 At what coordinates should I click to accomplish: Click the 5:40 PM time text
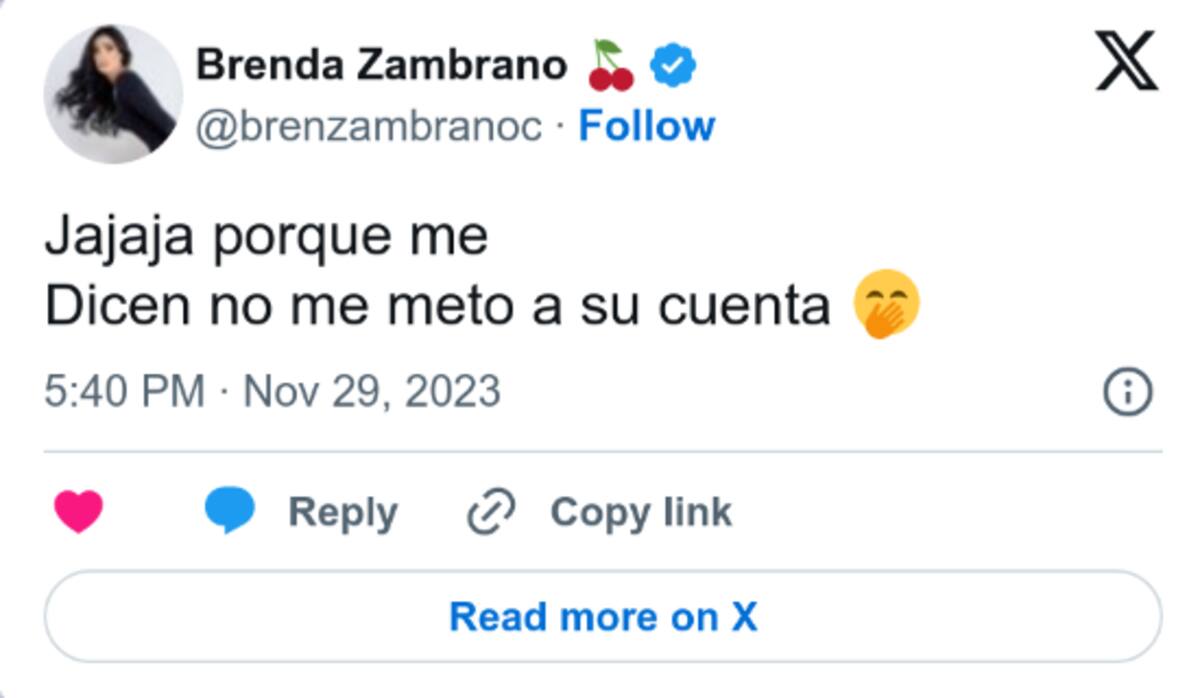[123, 391]
